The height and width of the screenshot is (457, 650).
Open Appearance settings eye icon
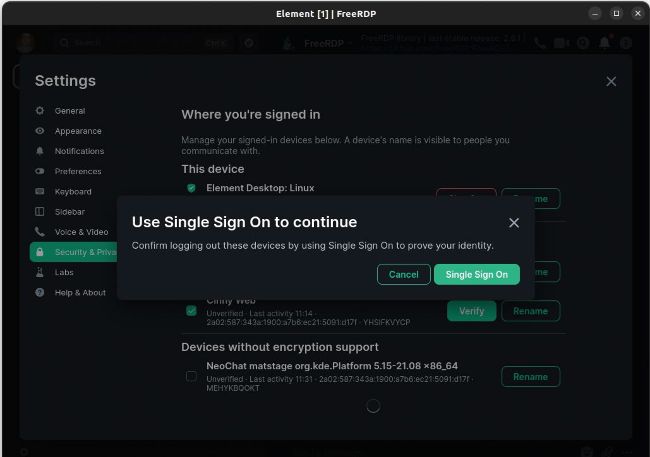pos(40,131)
